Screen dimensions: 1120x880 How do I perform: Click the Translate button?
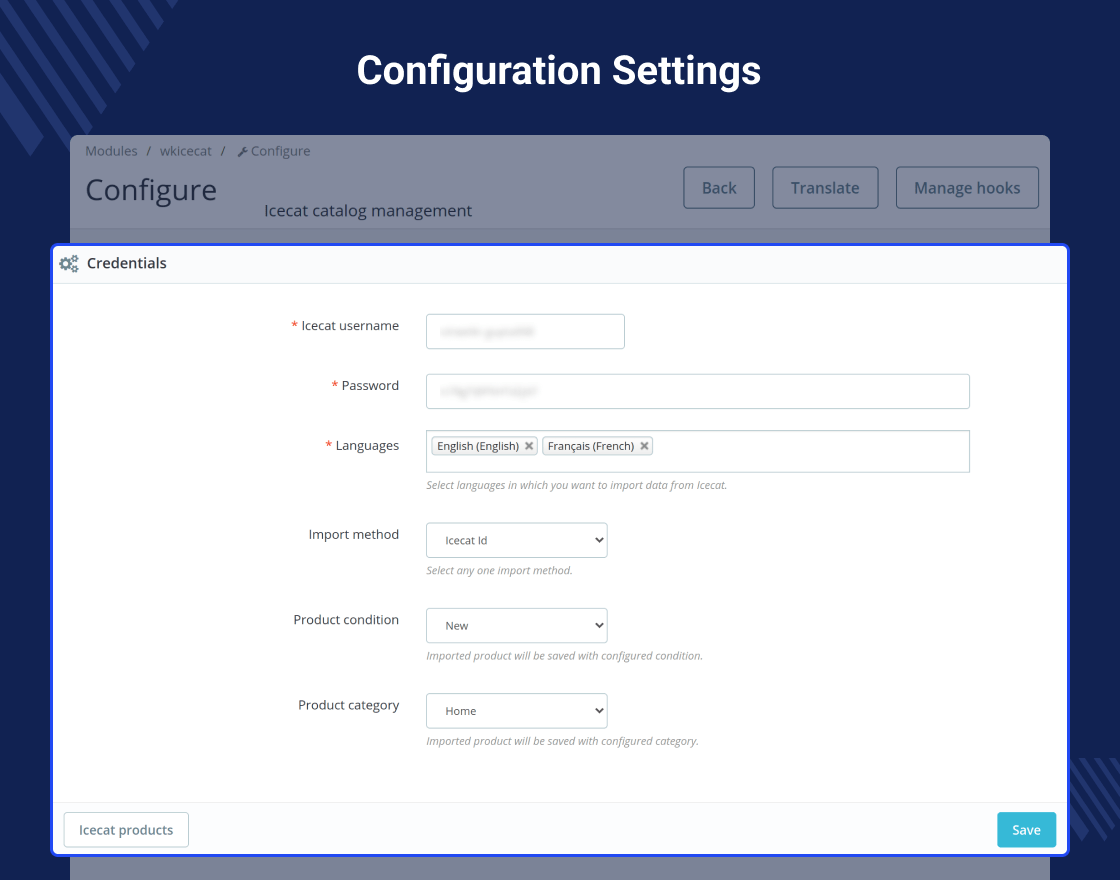(x=825, y=188)
